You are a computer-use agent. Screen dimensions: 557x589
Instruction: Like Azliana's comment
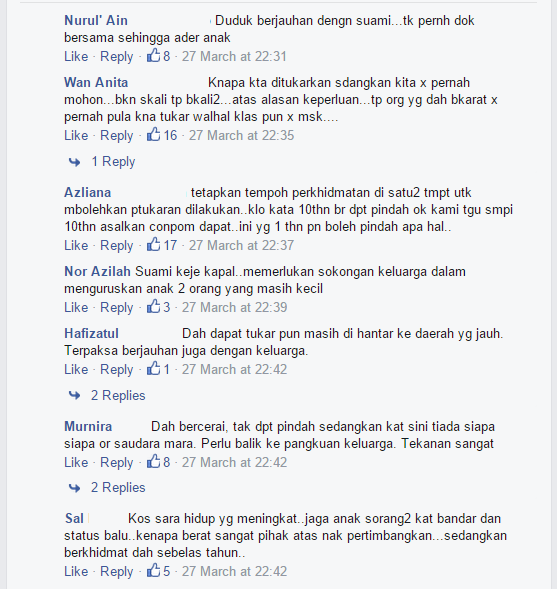click(x=76, y=245)
